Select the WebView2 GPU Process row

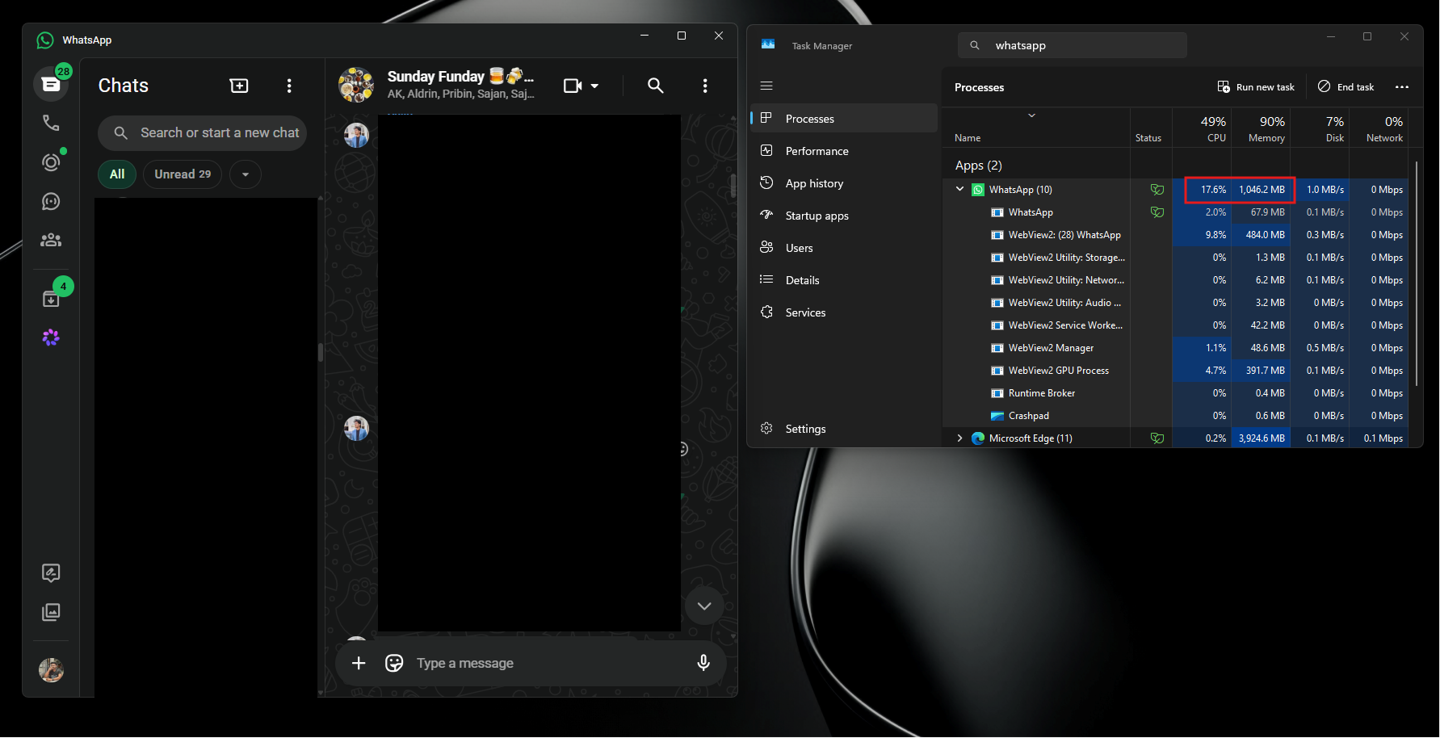click(1175, 370)
